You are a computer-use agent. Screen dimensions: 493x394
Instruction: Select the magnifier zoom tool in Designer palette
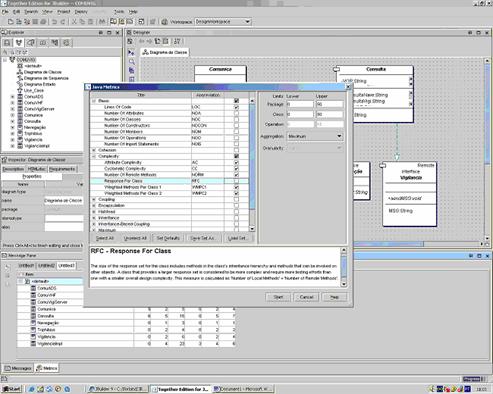131,62
